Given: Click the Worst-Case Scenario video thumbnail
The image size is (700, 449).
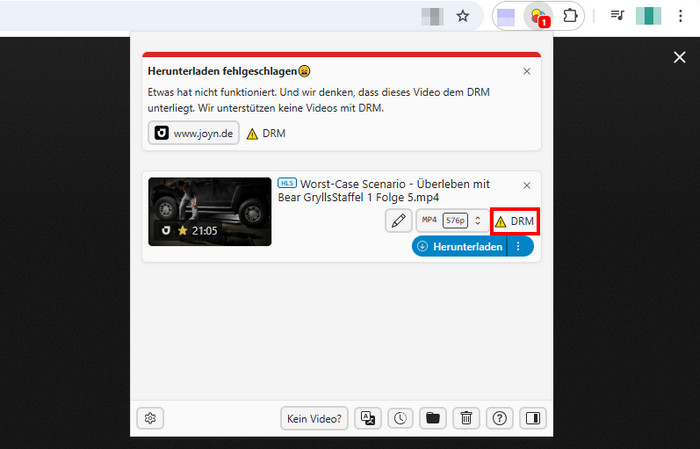Looking at the screenshot, I should tap(210, 212).
